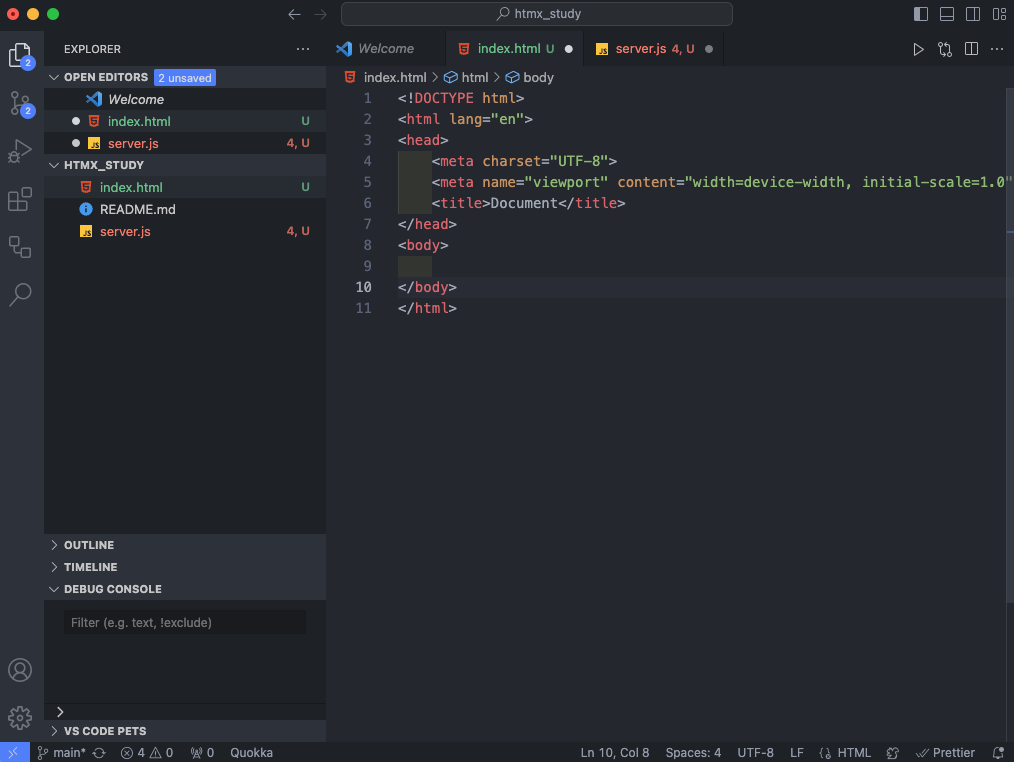
Task: Open server.js in HTMX_STUDY folder
Action: pyautogui.click(x=185, y=232)
